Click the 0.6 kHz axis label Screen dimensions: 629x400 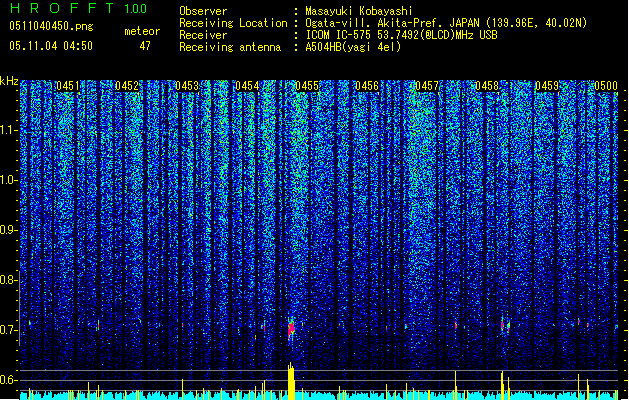8,380
